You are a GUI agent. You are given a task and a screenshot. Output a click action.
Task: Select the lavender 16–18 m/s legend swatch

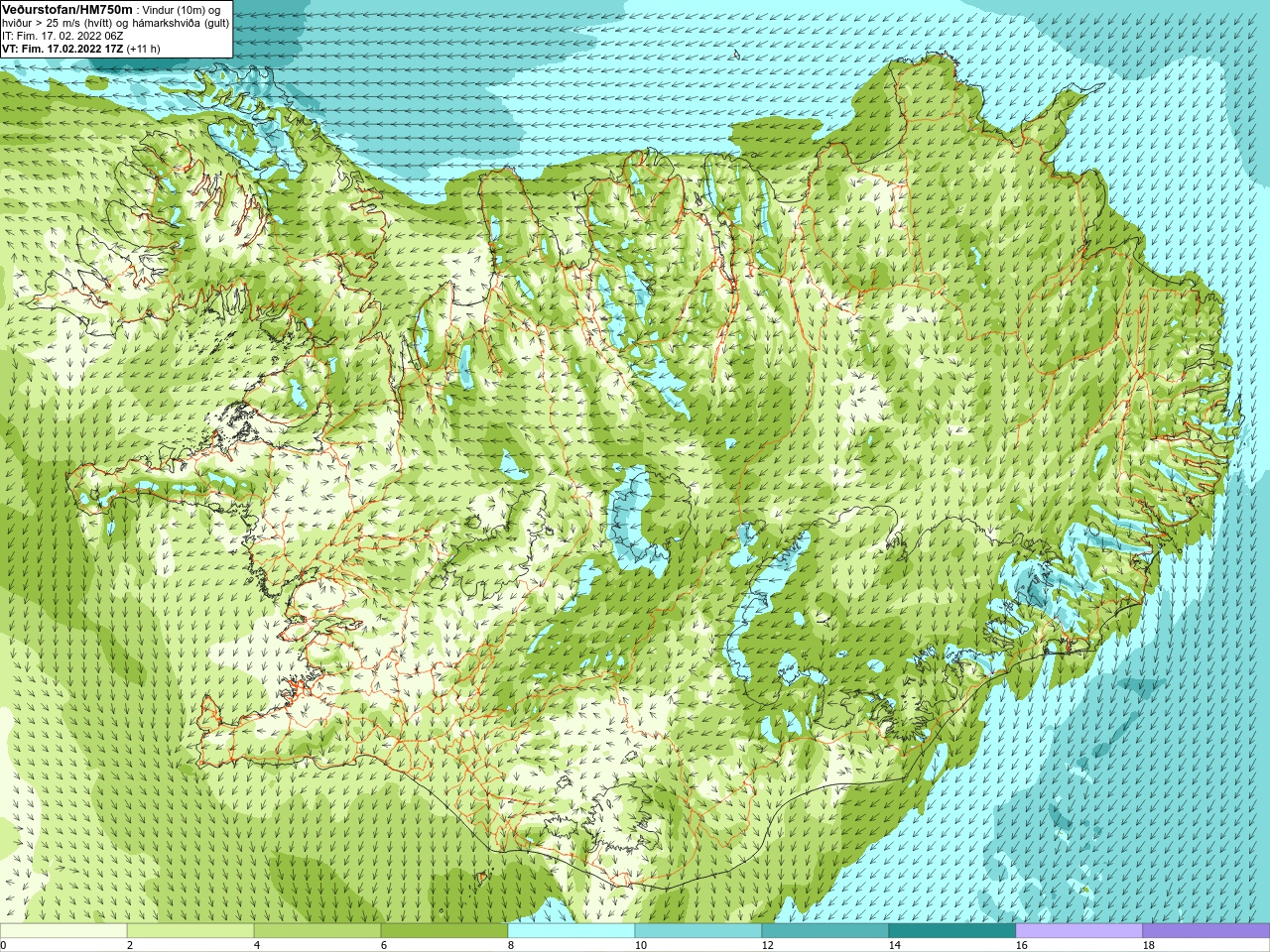tap(1079, 931)
